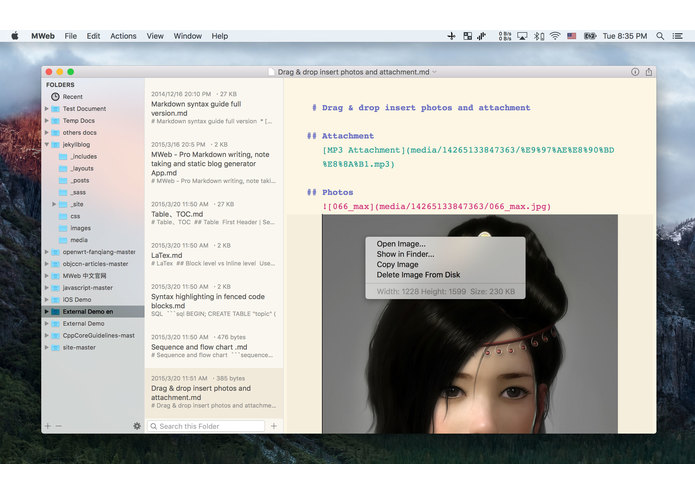The image size is (695, 494).
Task: Click the document info icon in title bar
Action: pyautogui.click(x=635, y=72)
